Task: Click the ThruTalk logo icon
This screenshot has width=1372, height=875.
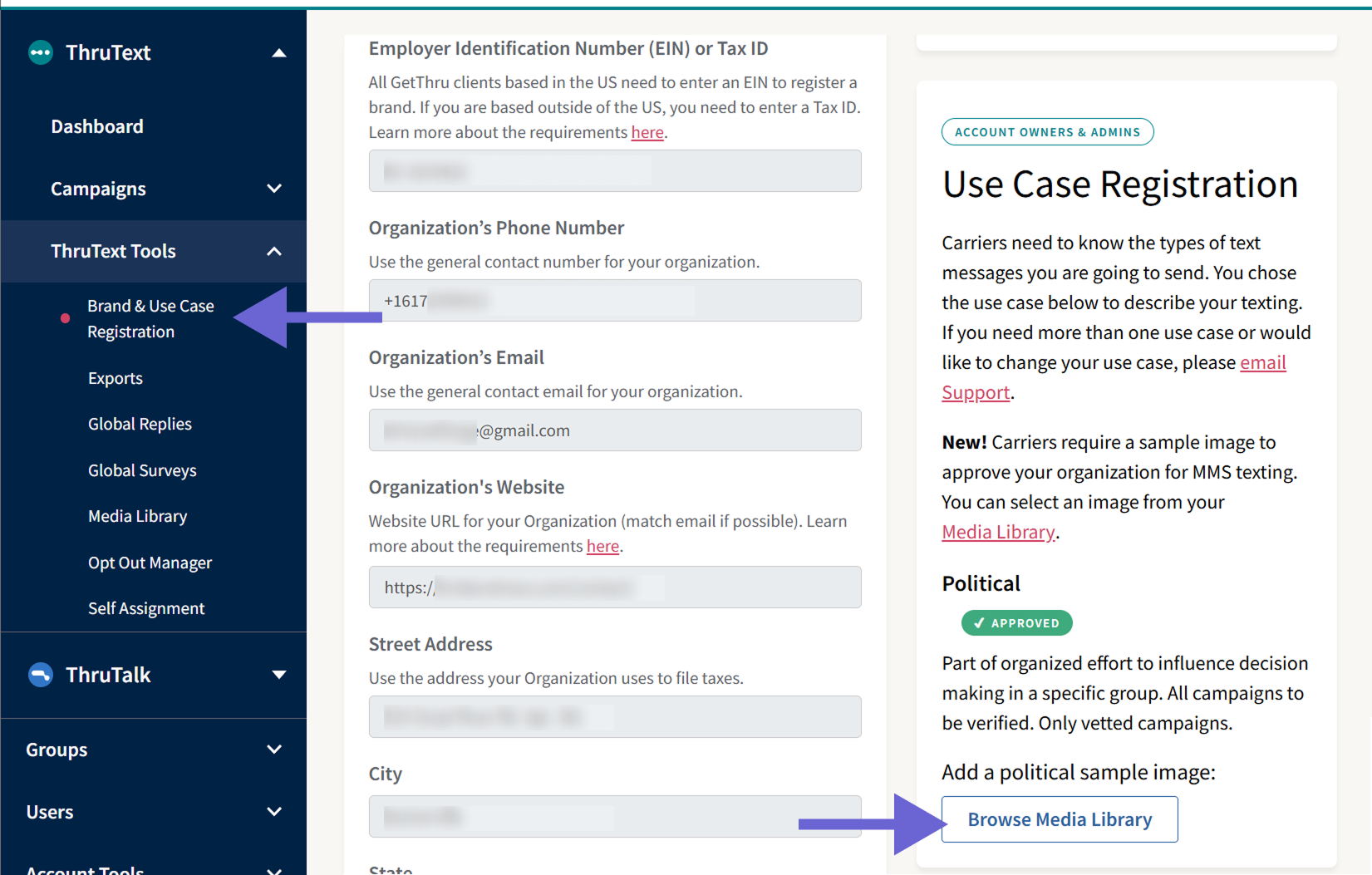Action: 40,674
